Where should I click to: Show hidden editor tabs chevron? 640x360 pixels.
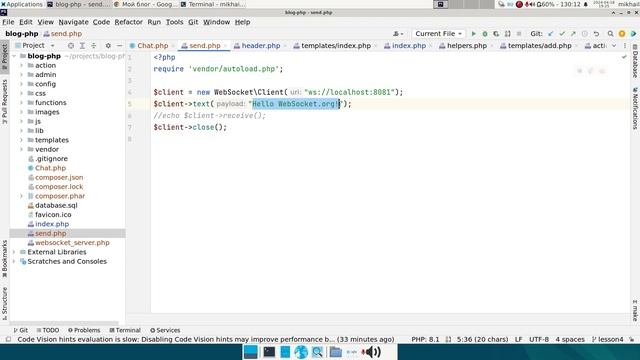tap(614, 46)
